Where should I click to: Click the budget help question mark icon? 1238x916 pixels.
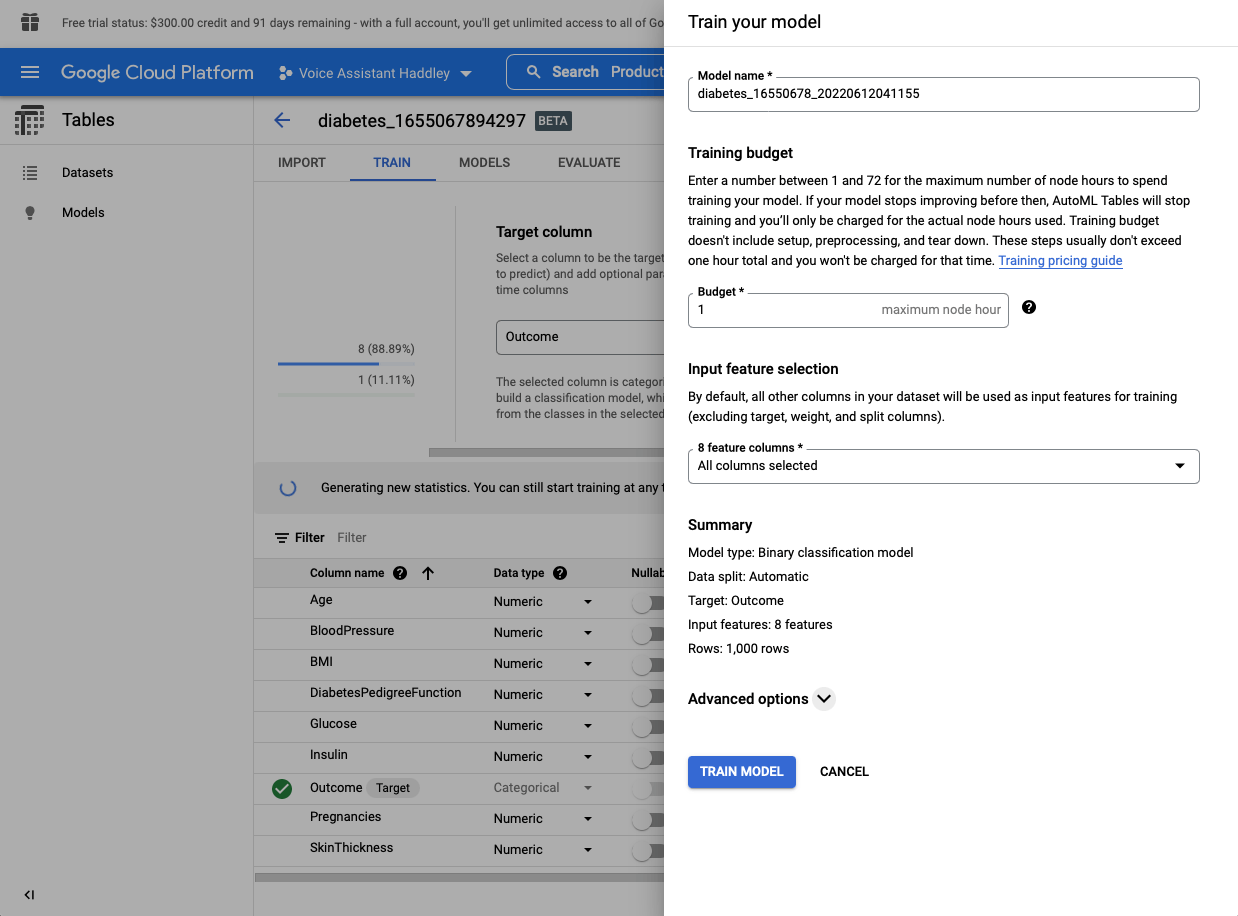pos(1029,308)
